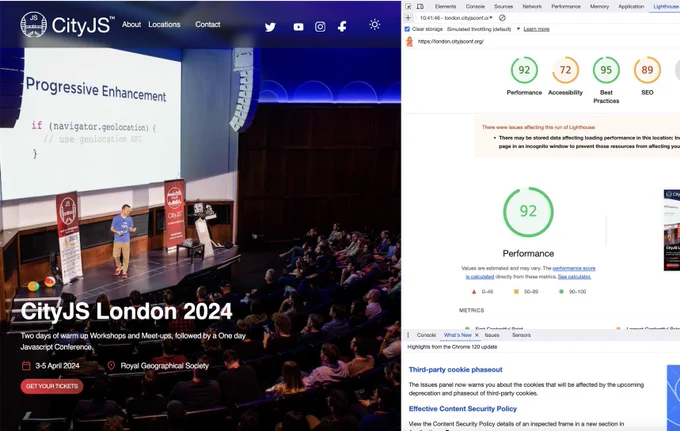Switch to the Console tab in top bar

(x=475, y=7)
